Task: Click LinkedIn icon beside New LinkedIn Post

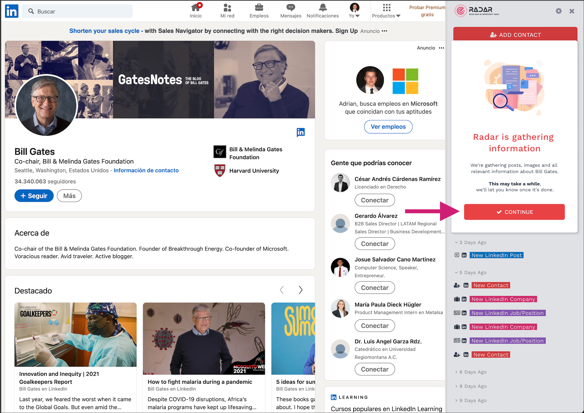Action: coord(464,255)
